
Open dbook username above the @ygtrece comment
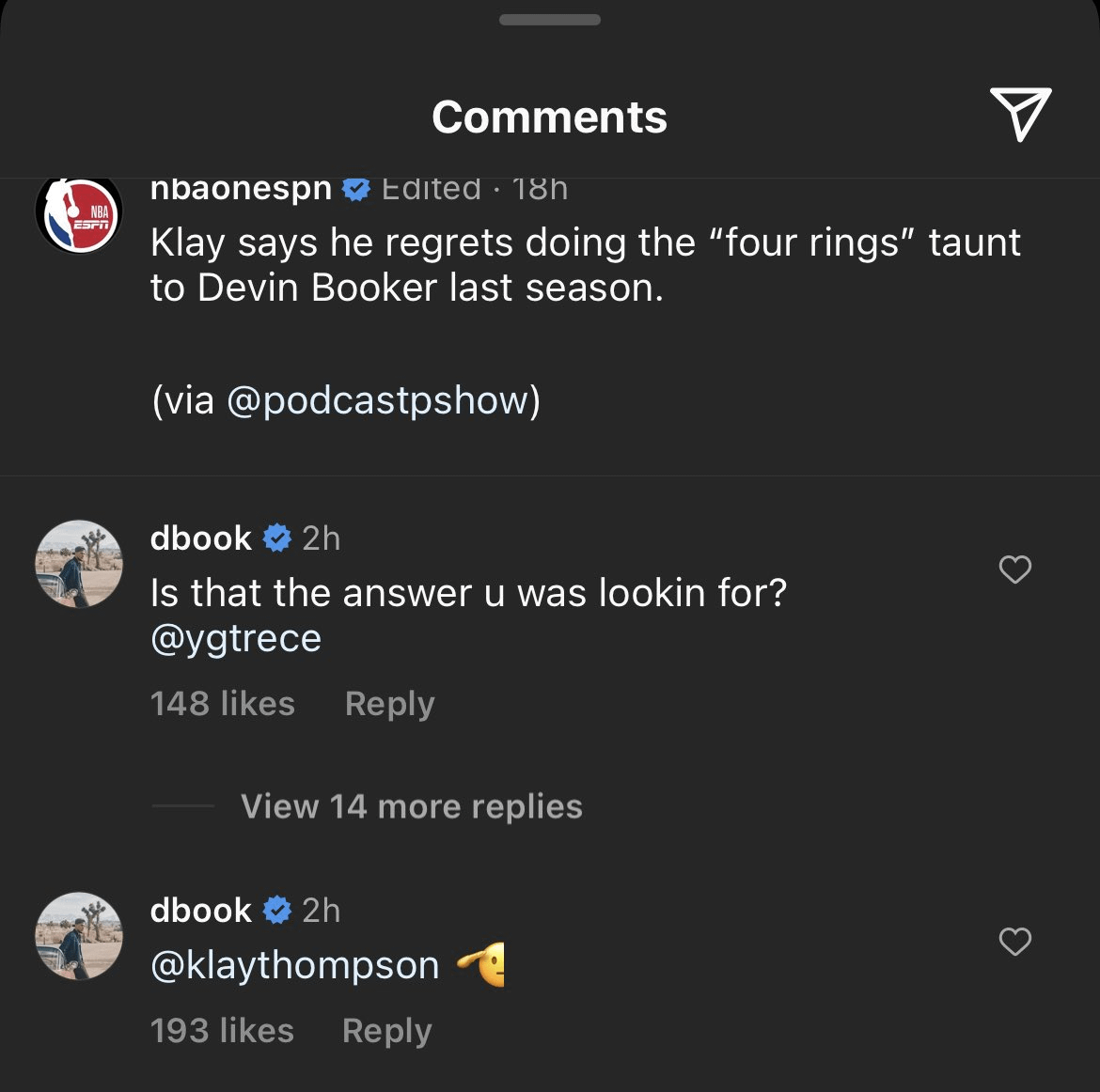coord(201,538)
